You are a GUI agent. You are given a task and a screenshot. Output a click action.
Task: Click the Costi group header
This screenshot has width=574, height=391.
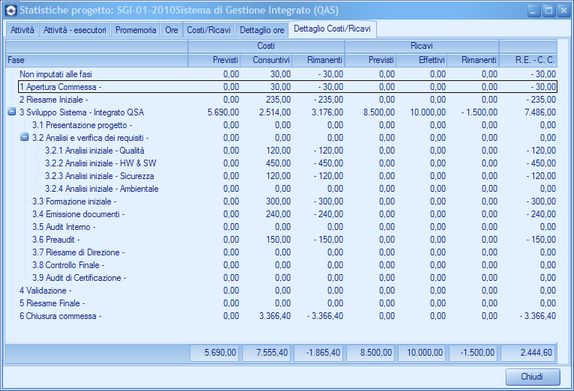tap(266, 46)
